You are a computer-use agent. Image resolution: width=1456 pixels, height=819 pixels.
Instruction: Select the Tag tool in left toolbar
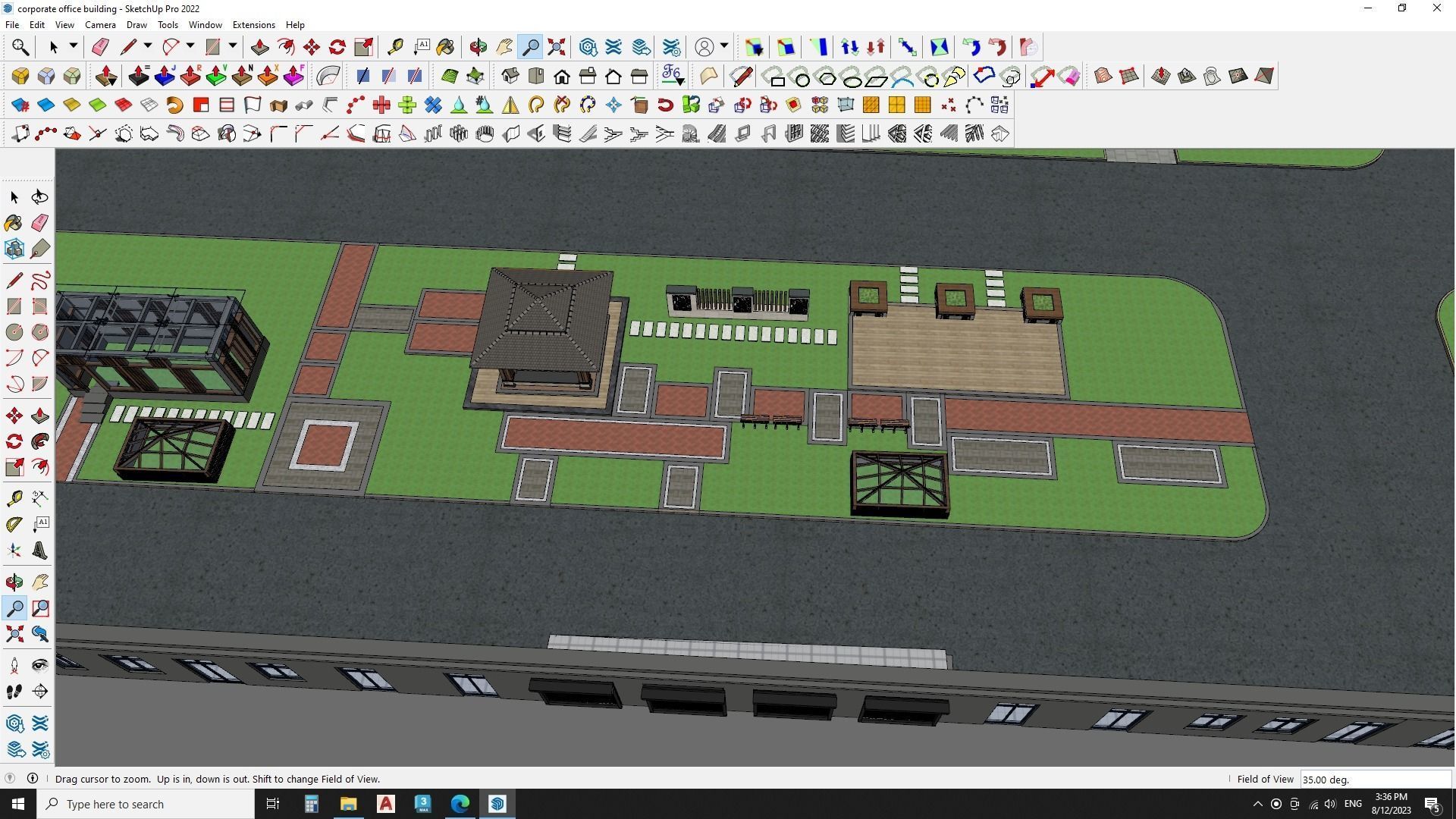tap(40, 249)
